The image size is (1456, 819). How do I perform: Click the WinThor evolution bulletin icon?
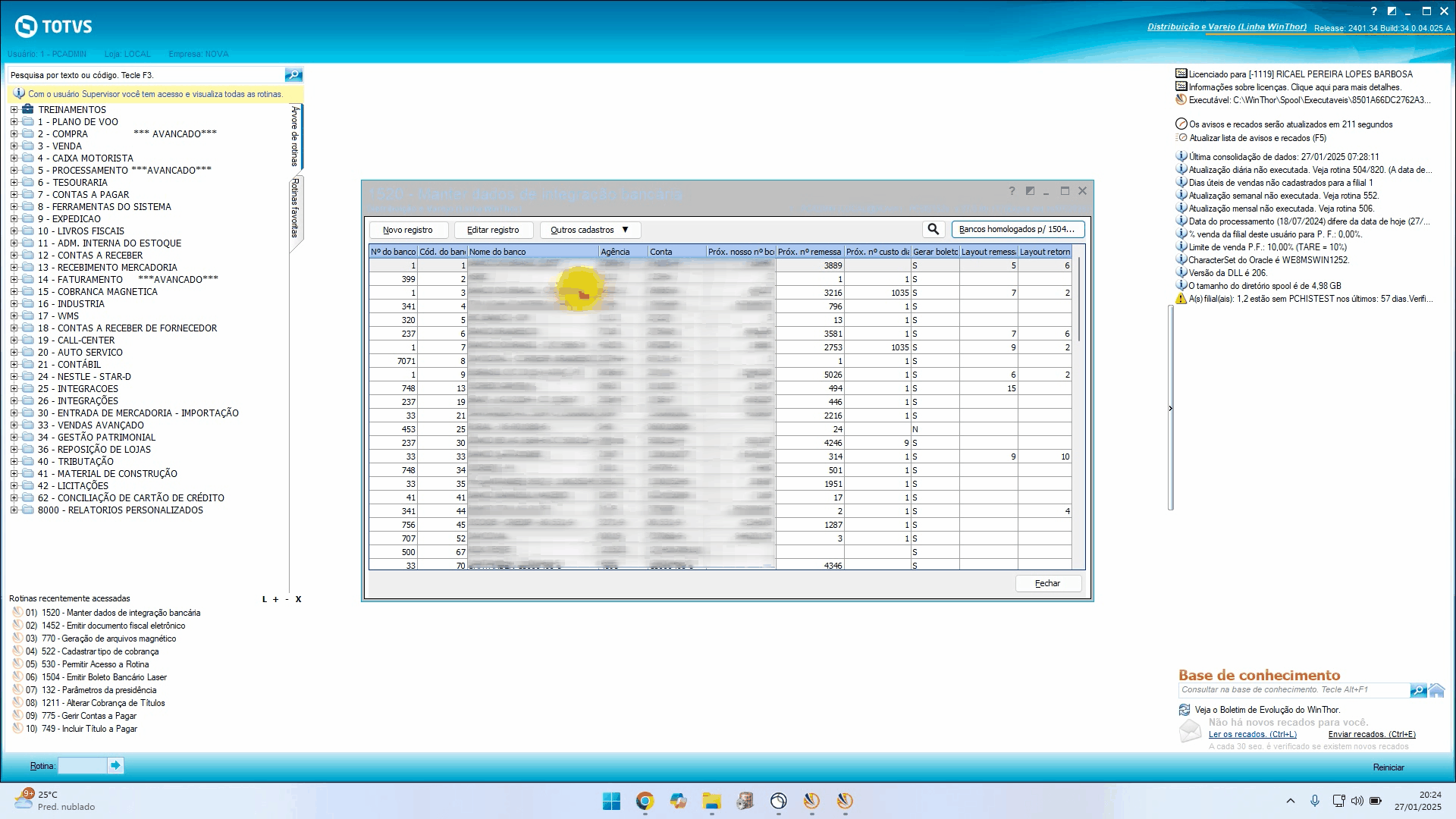tap(1185, 710)
